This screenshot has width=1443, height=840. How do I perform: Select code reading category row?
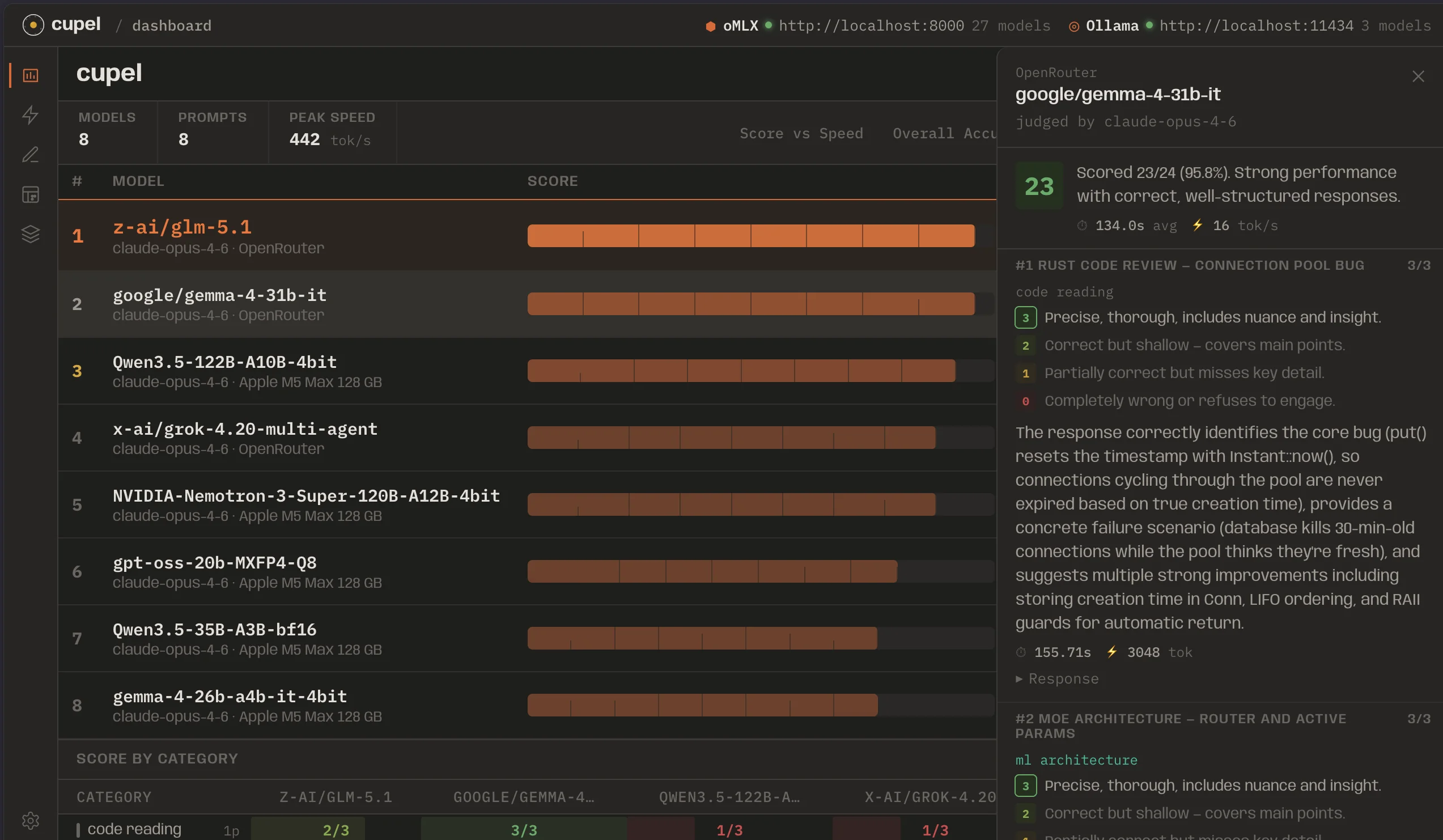pos(134,829)
